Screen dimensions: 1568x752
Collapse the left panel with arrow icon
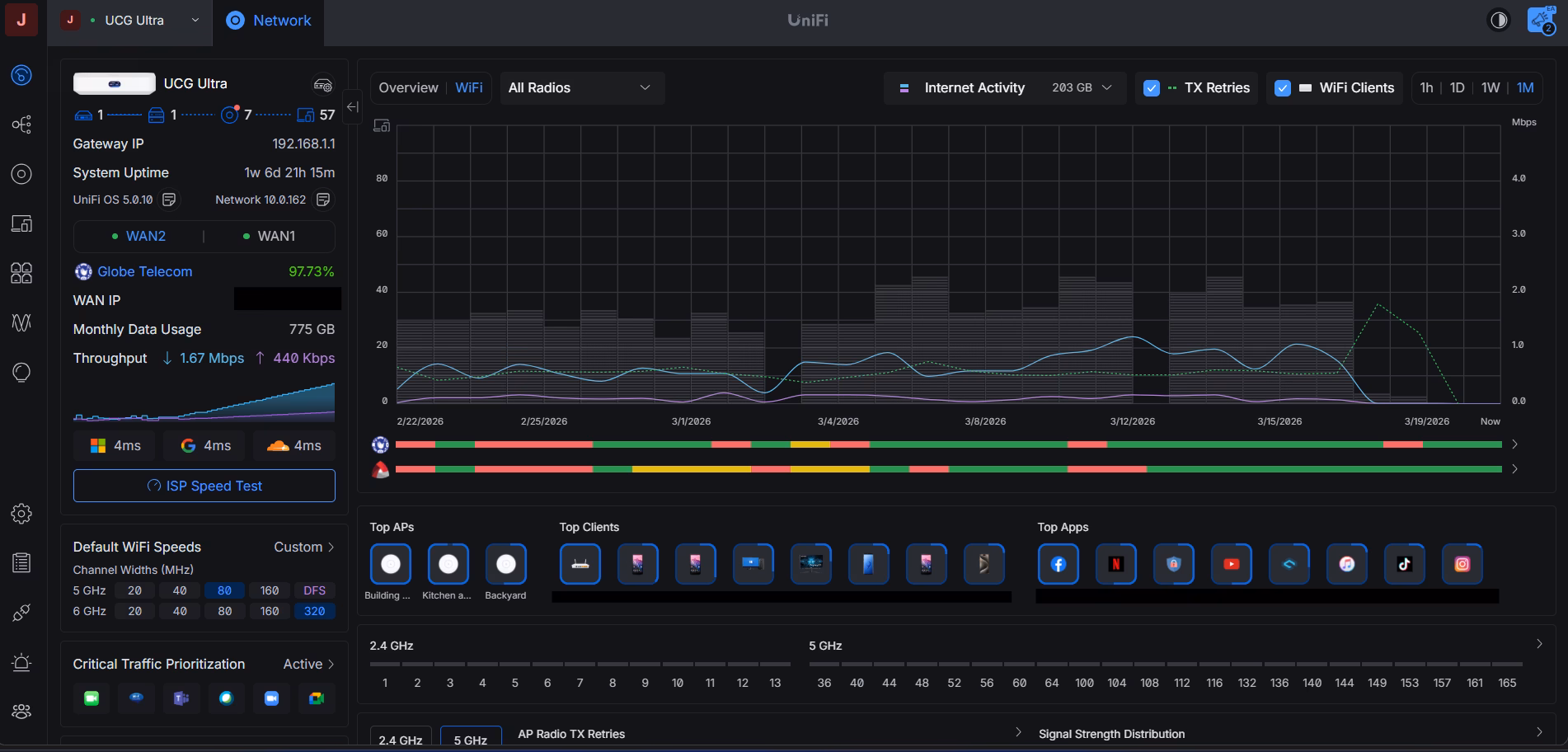click(352, 106)
